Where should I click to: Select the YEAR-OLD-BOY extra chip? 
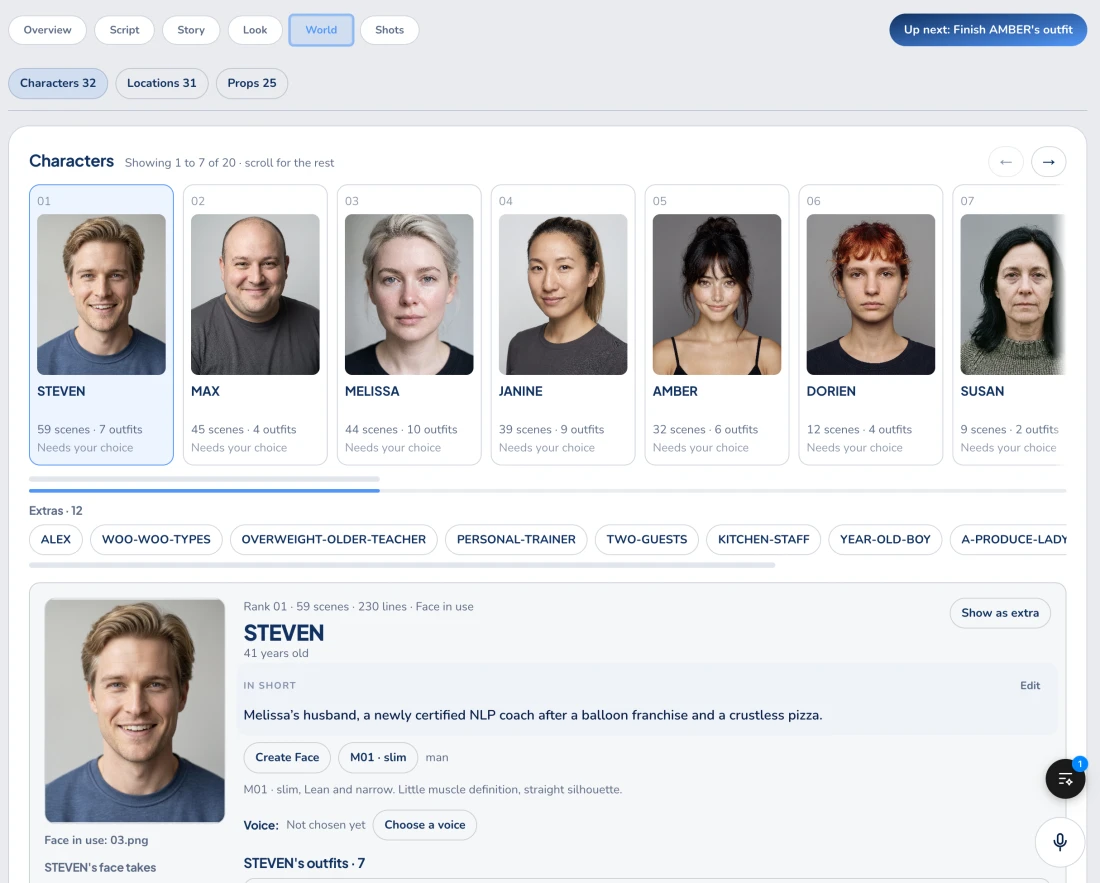coord(885,540)
